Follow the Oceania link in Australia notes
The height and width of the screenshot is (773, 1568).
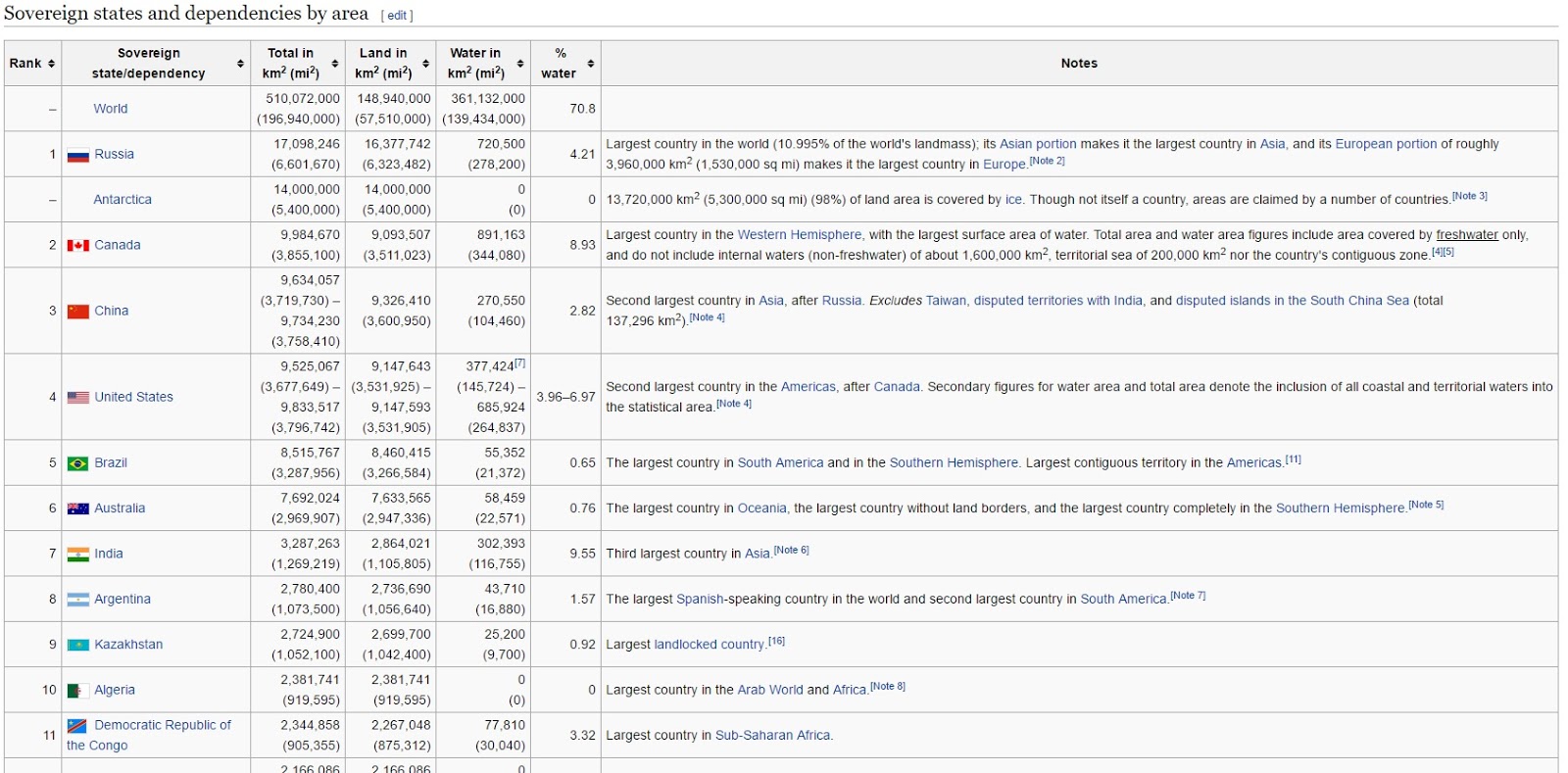click(x=762, y=507)
